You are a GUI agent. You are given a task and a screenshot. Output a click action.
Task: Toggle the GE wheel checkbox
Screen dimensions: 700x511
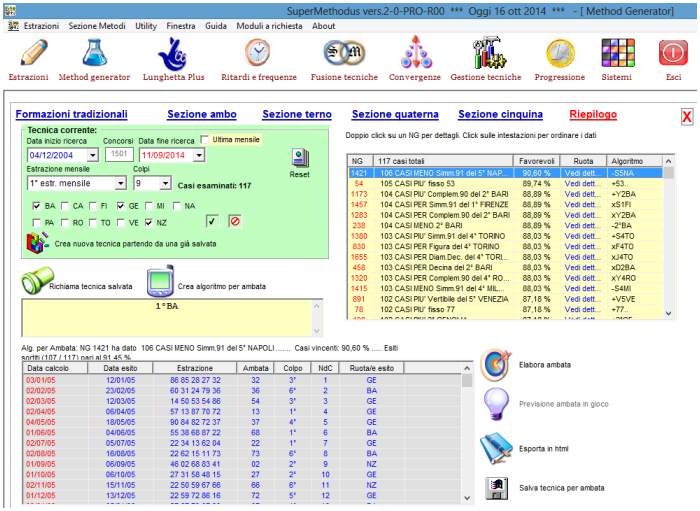121,206
